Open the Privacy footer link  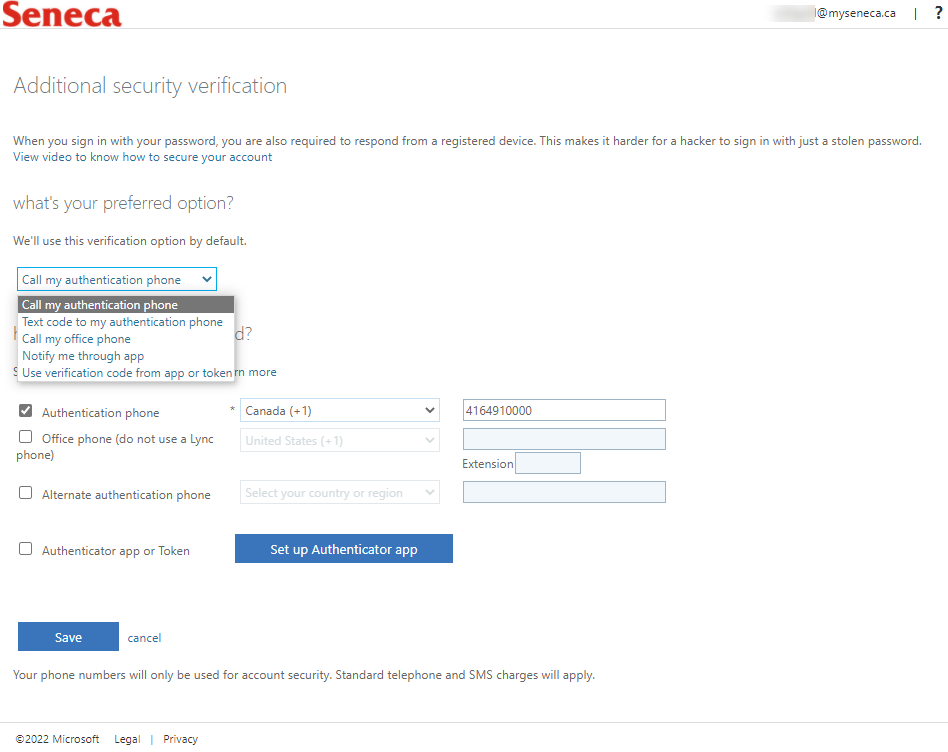[180, 739]
